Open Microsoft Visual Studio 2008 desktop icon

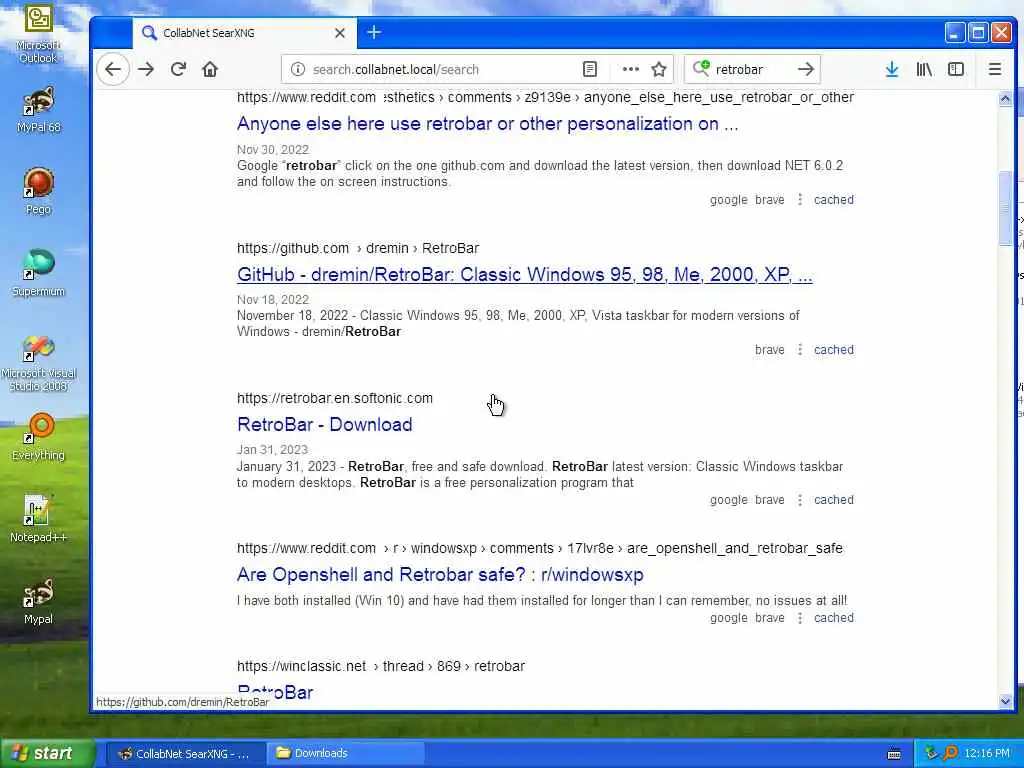38,363
